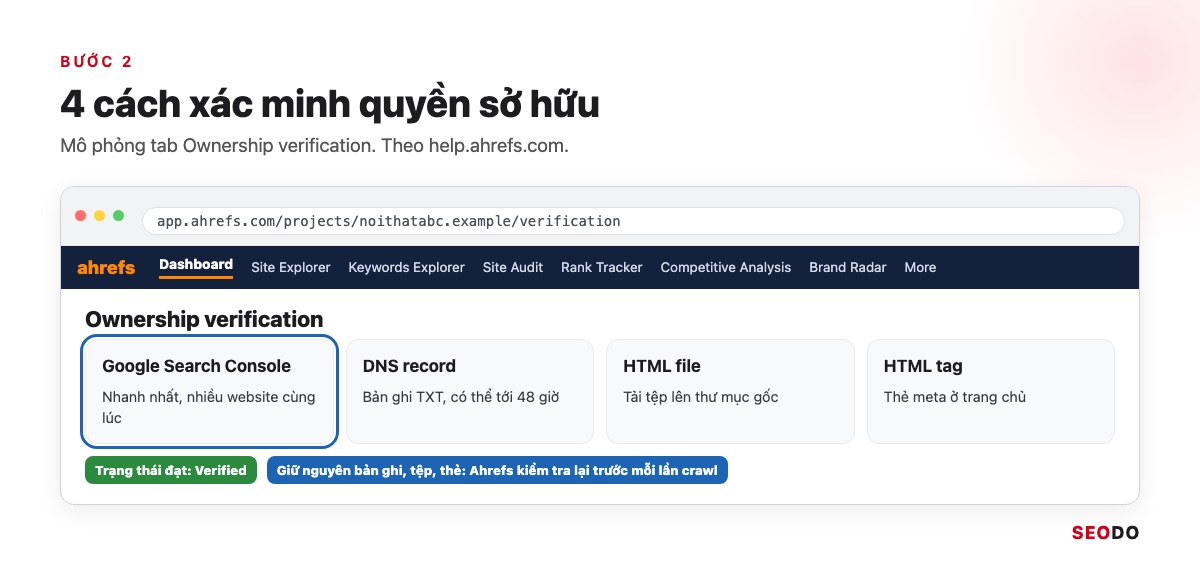
Task: Click the "BƯỚC 2" label
Action: tap(96, 62)
